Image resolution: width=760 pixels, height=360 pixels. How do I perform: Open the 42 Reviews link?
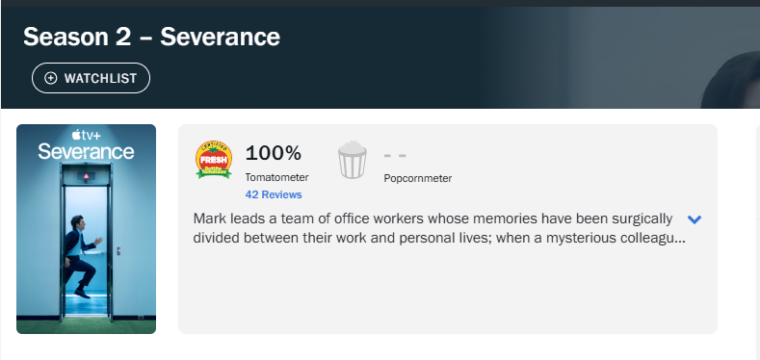tap(273, 195)
